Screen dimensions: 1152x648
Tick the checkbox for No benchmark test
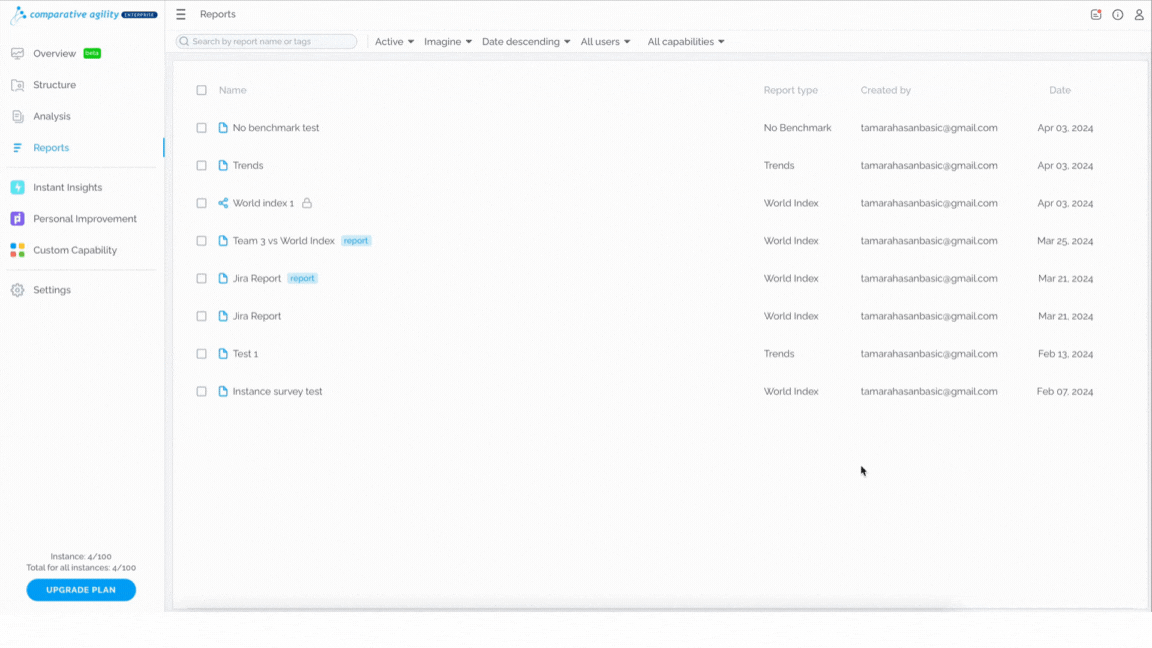201,128
